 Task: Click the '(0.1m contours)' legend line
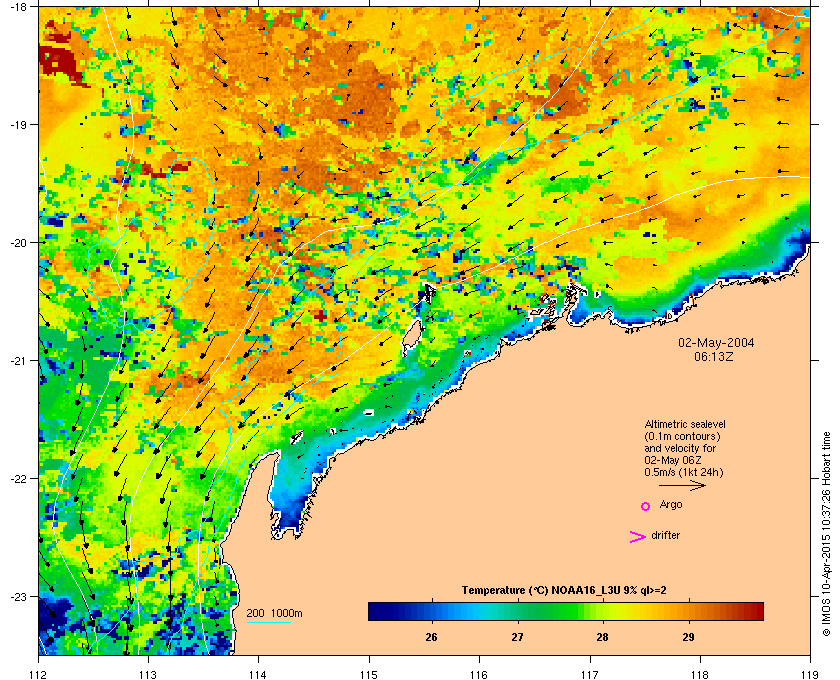[682, 436]
